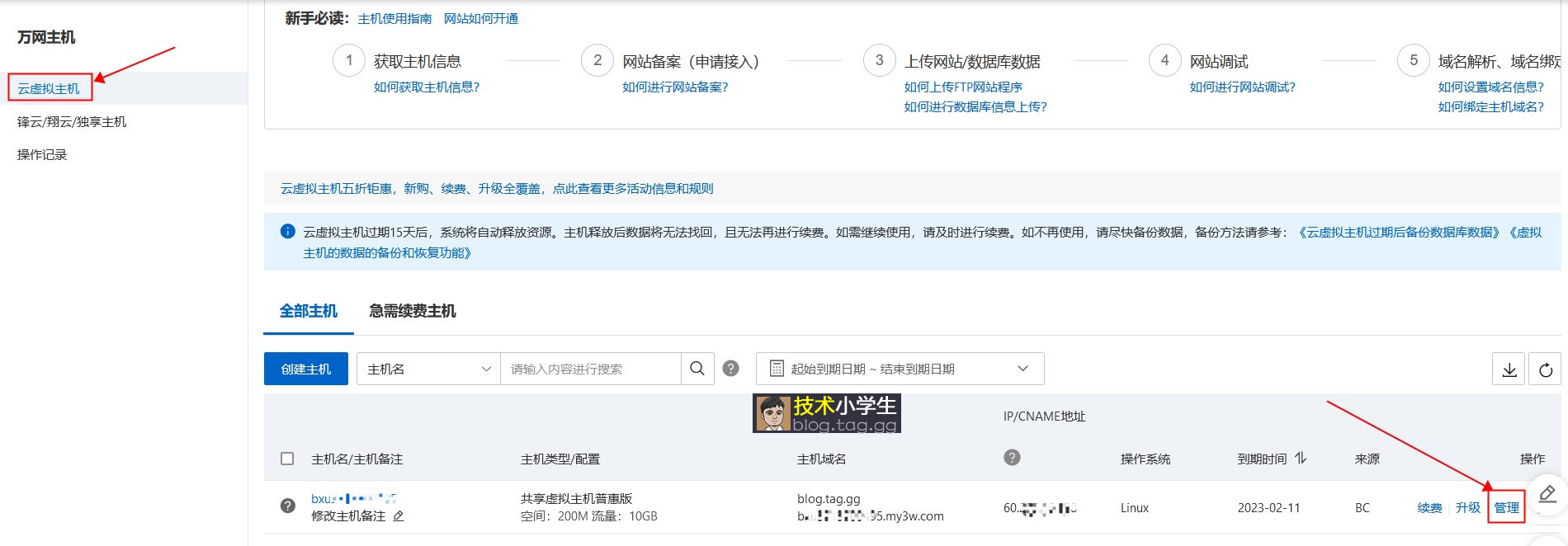The image size is (1568, 546).
Task: Open 锋云/翔云/独享主机 in the sidebar
Action: (72, 122)
